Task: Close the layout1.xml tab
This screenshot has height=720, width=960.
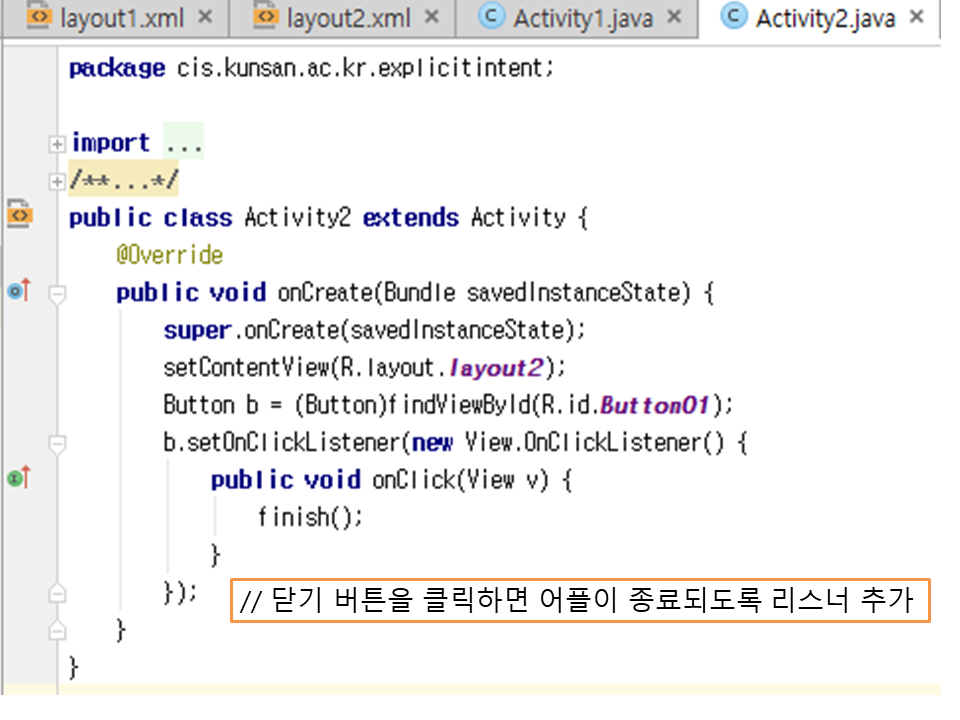Action: click(x=205, y=17)
